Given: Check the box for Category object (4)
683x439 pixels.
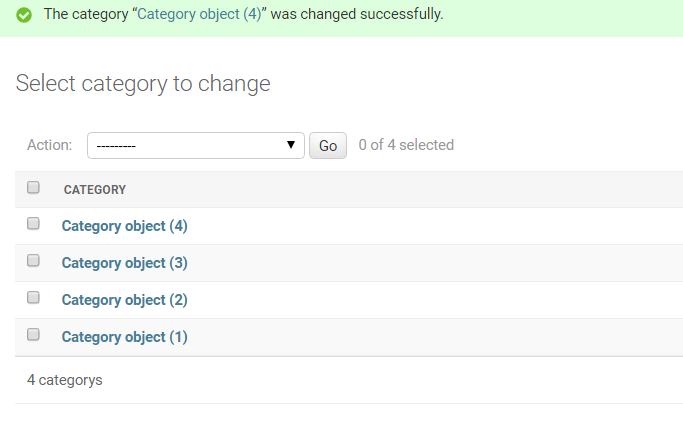Looking at the screenshot, I should pyautogui.click(x=33, y=223).
